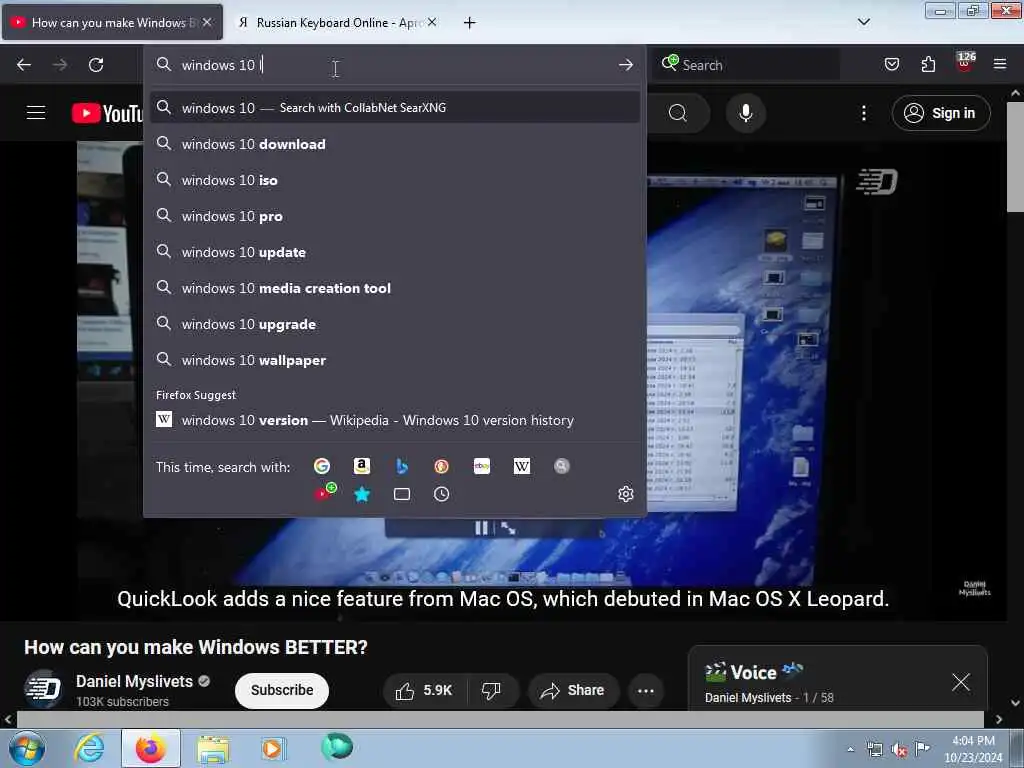
Task: Open YouTube settings three-dot menu
Action: click(x=863, y=113)
